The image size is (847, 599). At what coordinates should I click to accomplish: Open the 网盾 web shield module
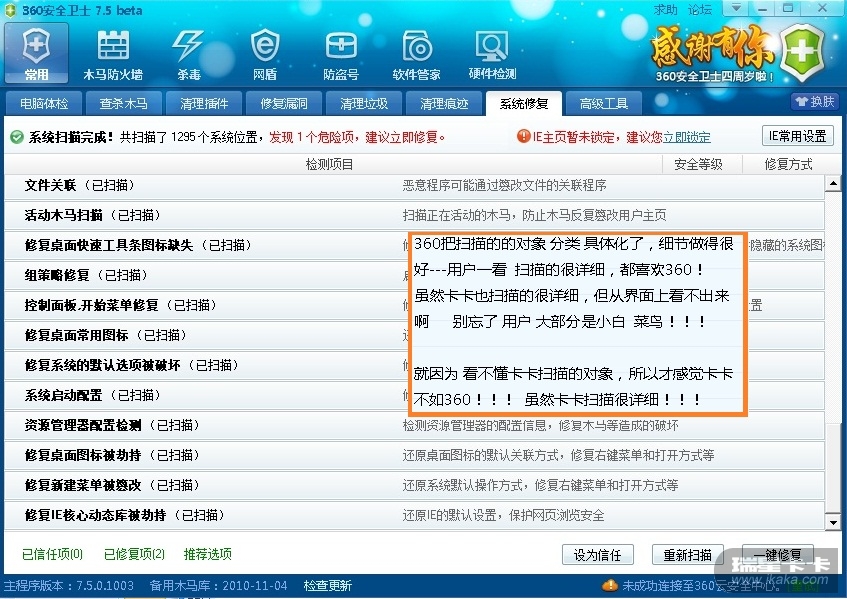(265, 55)
